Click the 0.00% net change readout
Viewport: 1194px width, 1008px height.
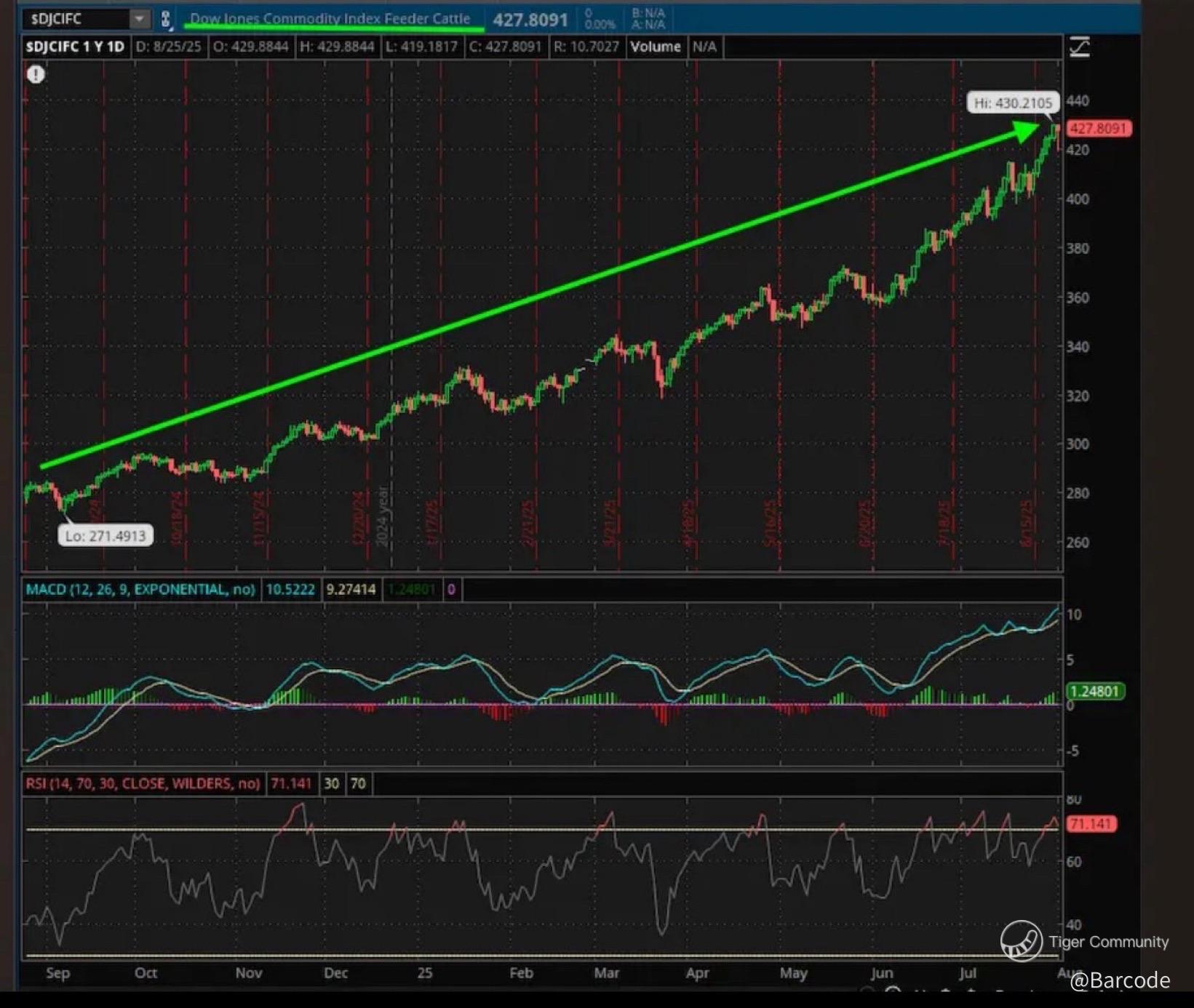point(600,24)
